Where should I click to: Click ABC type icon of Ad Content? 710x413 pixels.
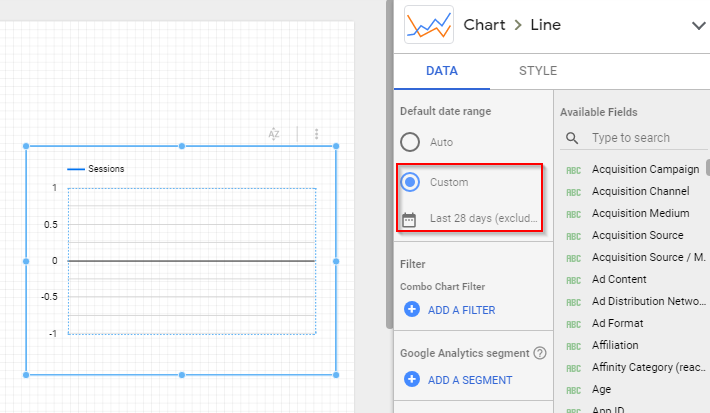[x=574, y=280]
